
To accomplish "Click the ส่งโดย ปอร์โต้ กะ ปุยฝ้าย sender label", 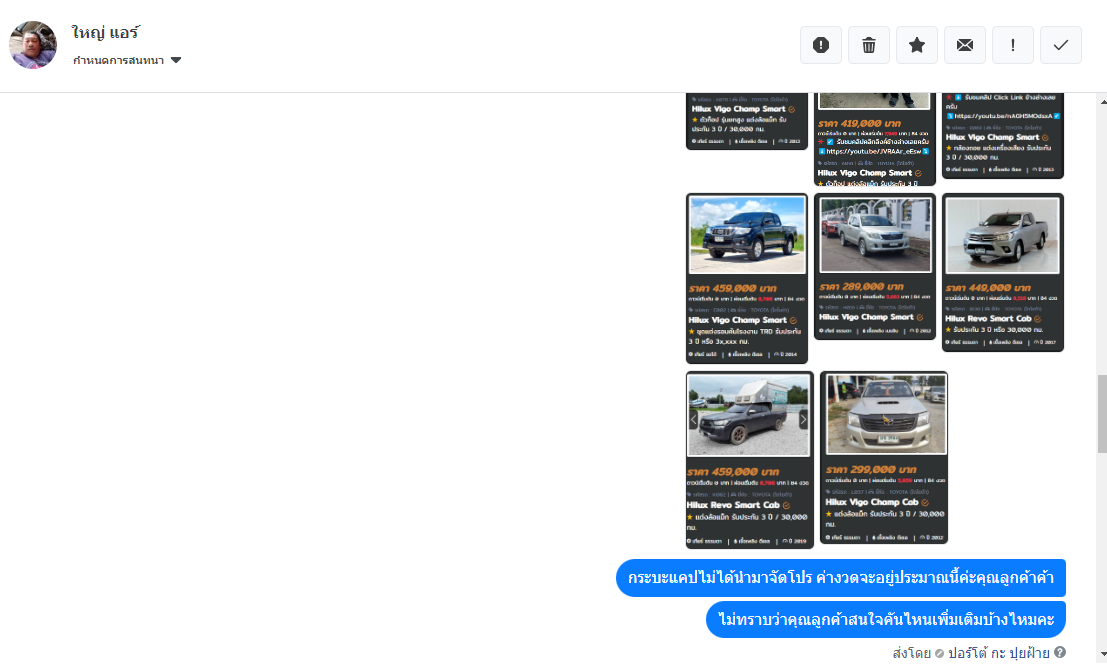I will tap(971, 653).
